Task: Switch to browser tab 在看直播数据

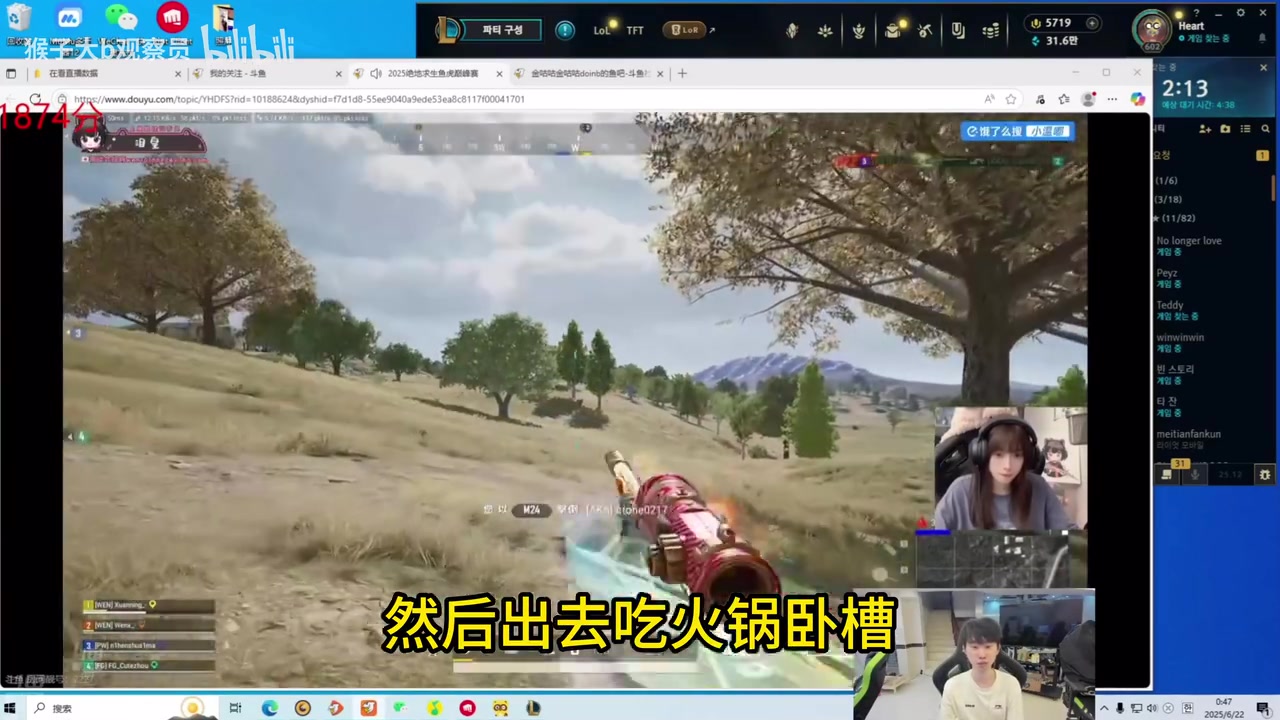Action: click(x=105, y=73)
